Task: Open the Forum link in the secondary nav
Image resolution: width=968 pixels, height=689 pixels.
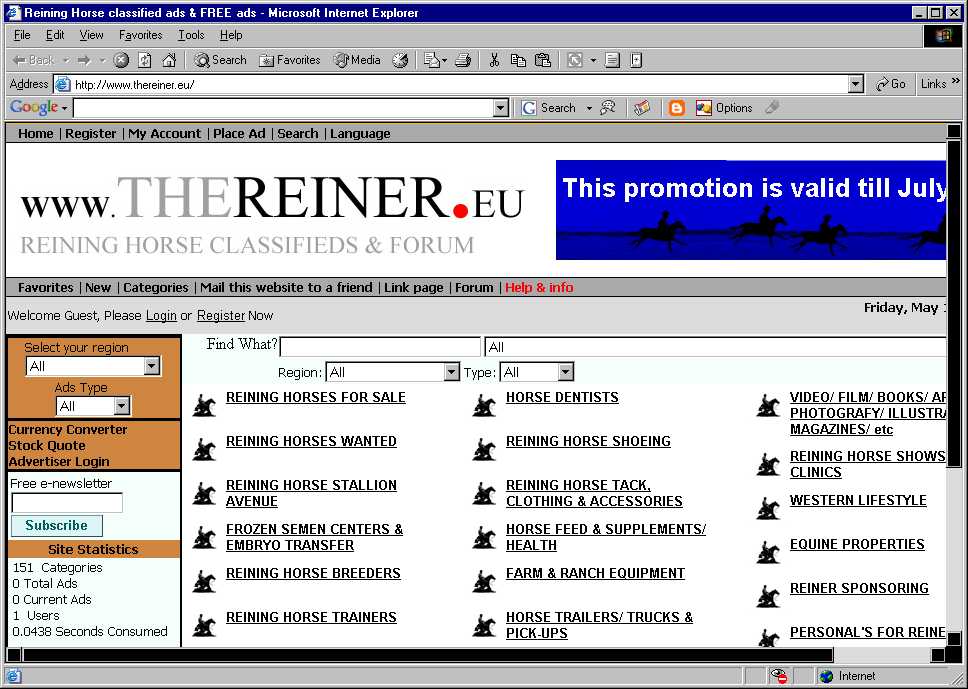Action: point(474,287)
